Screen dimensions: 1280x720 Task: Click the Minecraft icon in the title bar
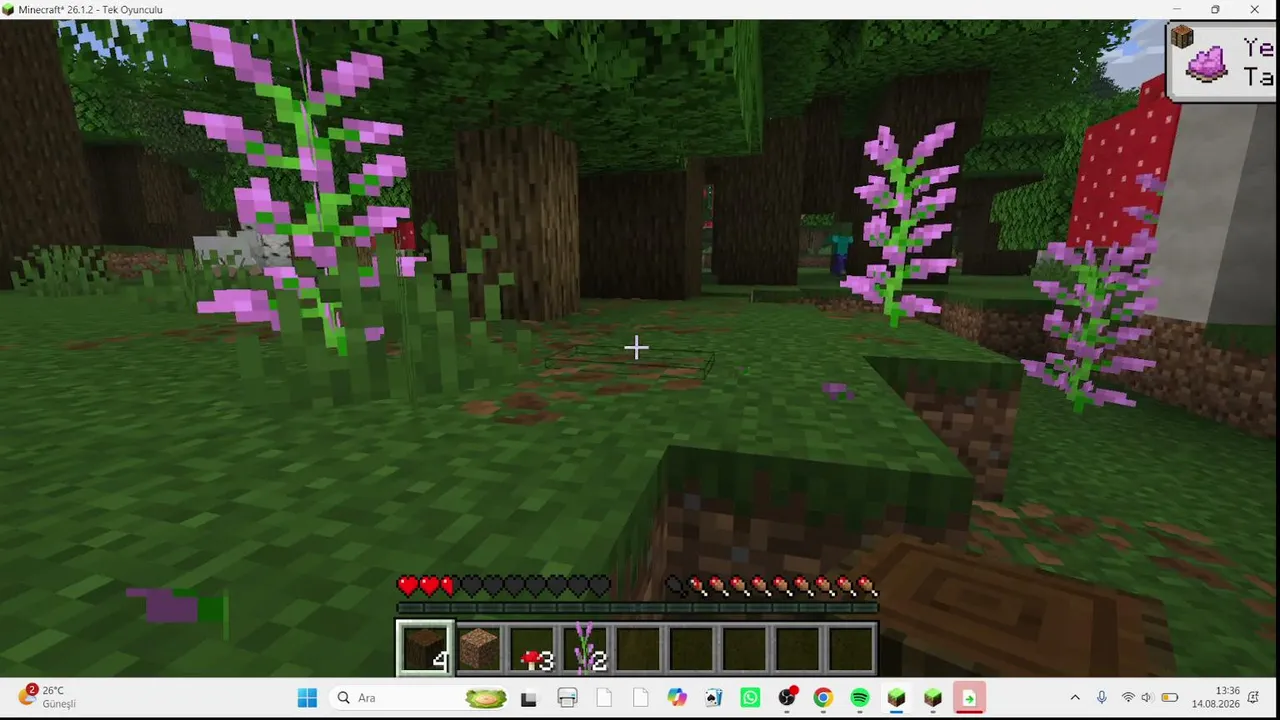click(x=9, y=10)
